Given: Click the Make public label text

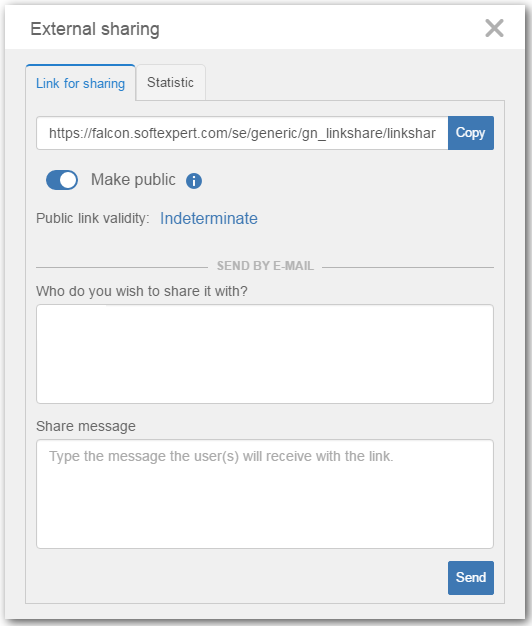Looking at the screenshot, I should (x=133, y=180).
